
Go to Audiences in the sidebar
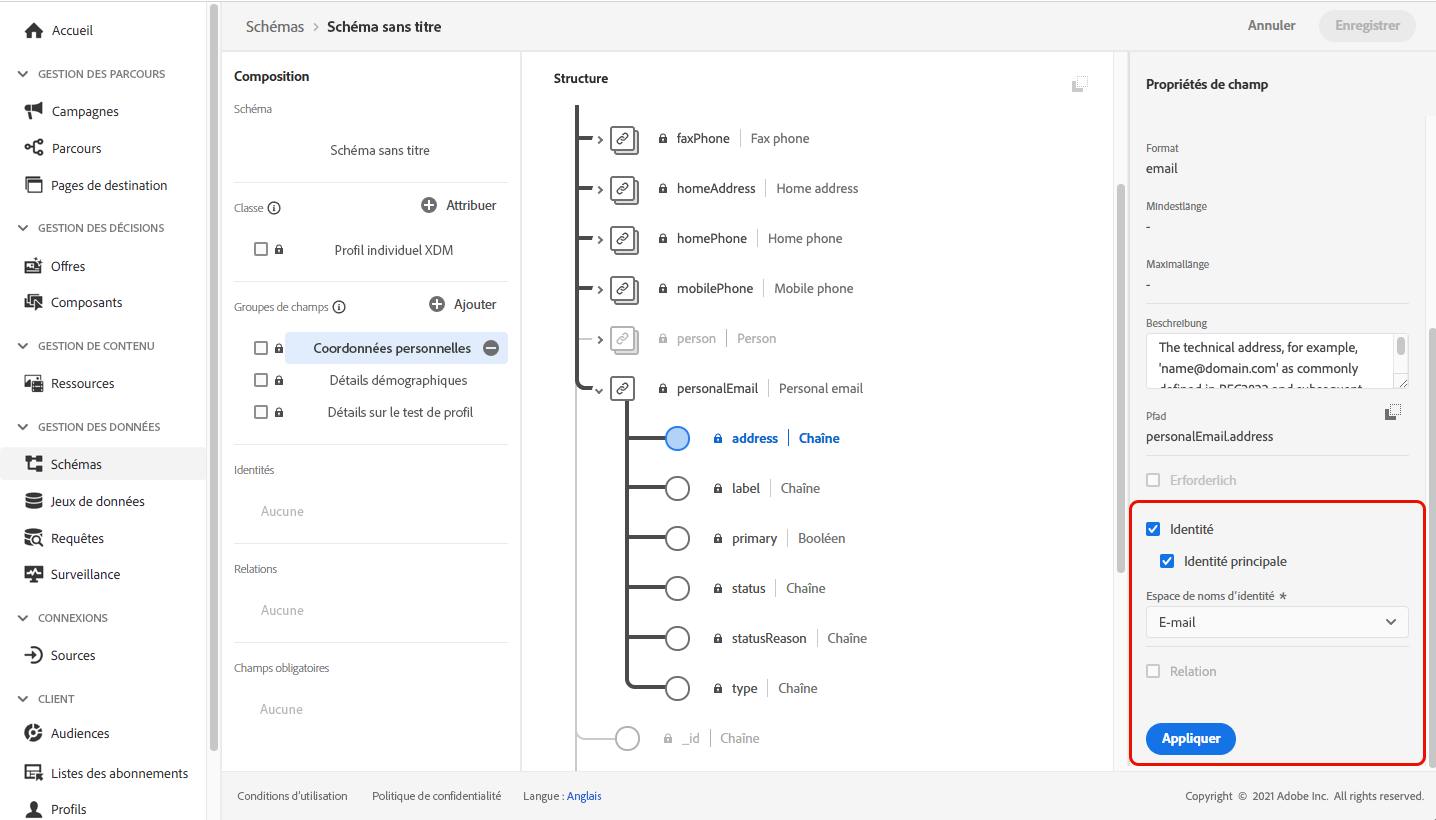point(80,733)
